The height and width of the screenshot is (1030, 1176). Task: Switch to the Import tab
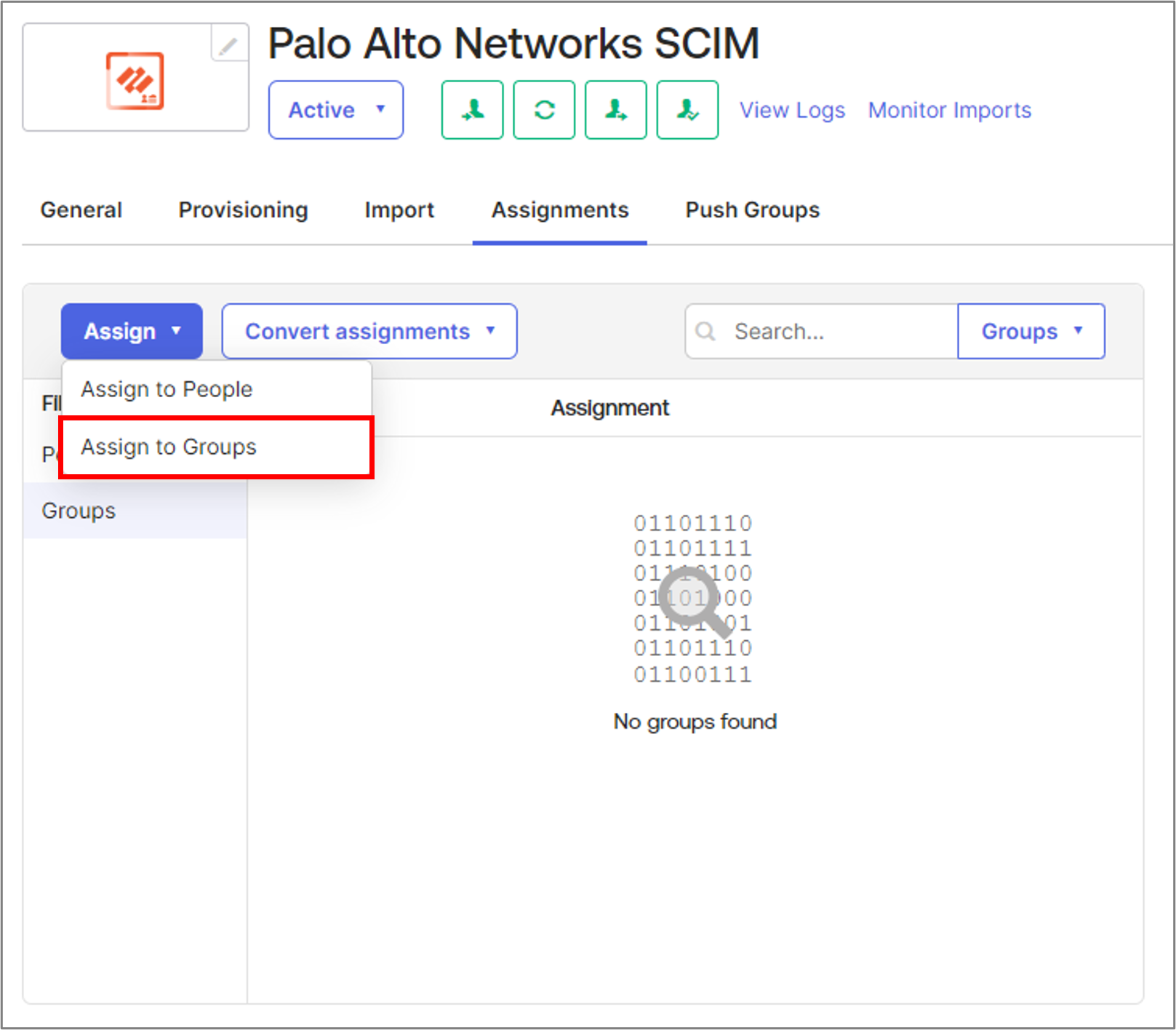point(399,209)
